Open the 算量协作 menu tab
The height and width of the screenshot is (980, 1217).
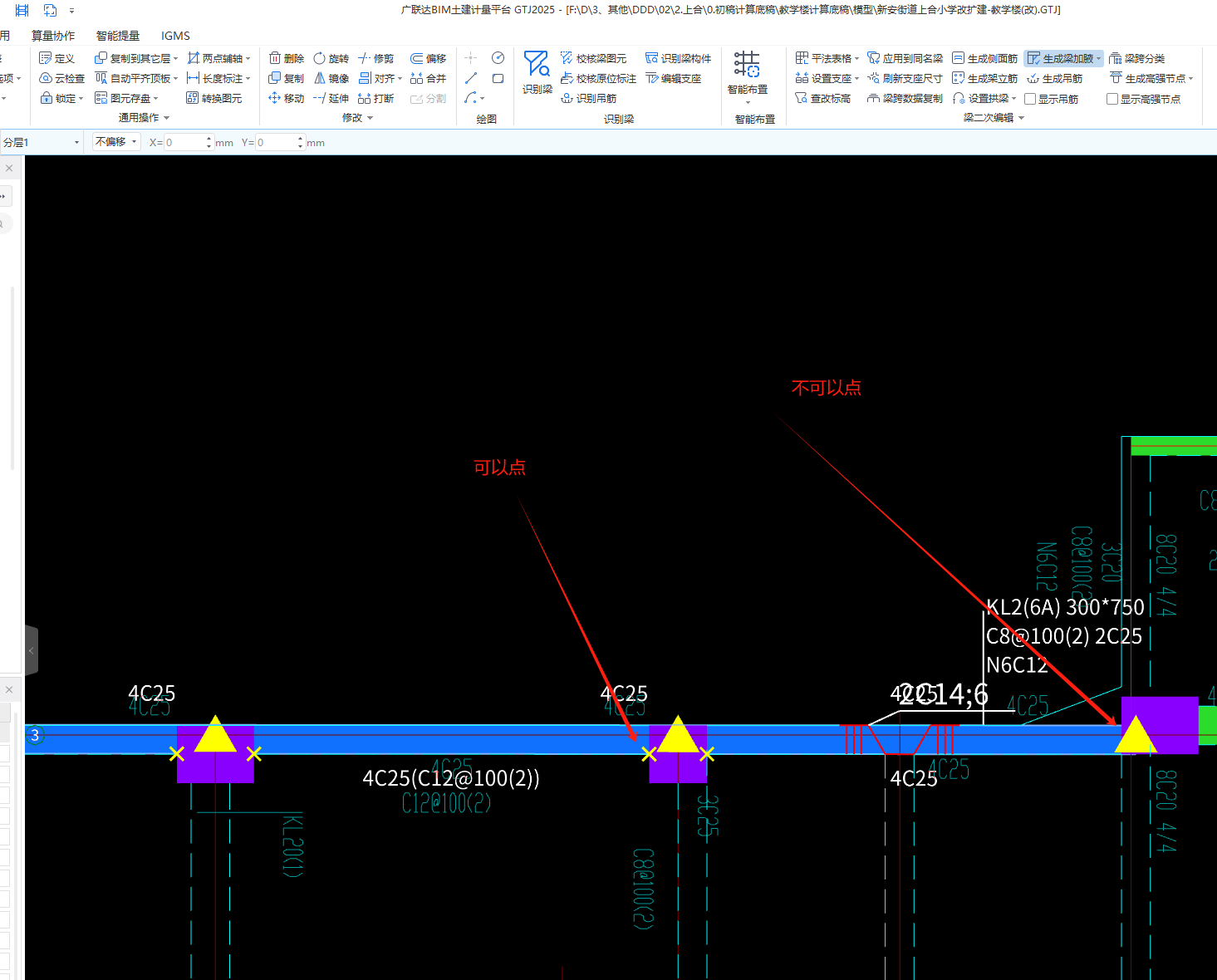click(53, 36)
